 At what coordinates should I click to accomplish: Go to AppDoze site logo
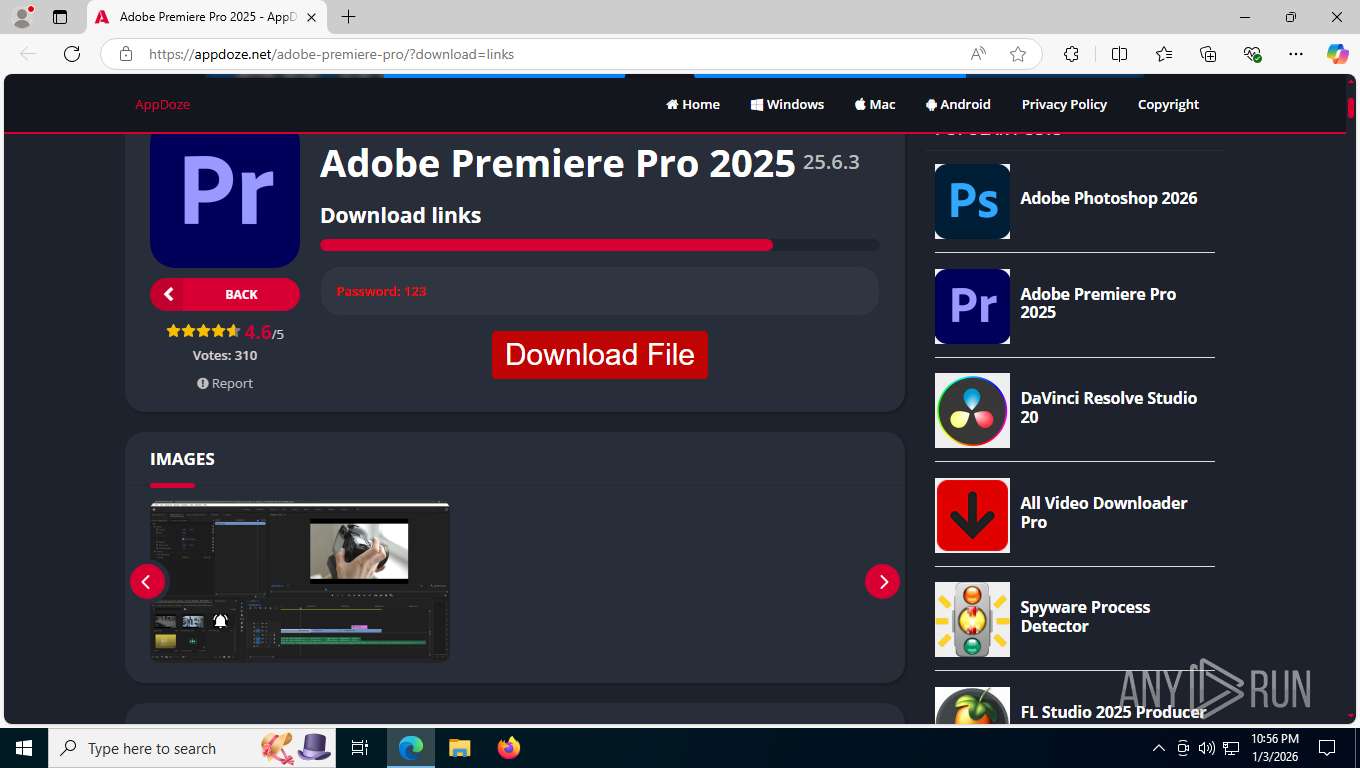tap(162, 104)
